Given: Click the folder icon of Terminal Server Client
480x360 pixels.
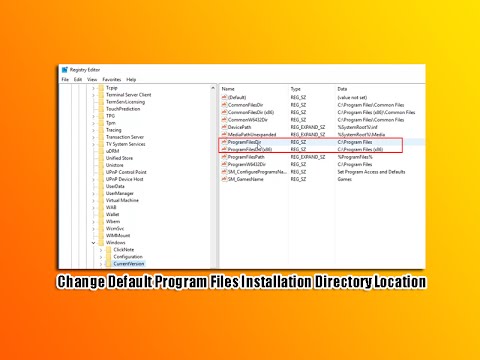Looking at the screenshot, I should (x=101, y=95).
